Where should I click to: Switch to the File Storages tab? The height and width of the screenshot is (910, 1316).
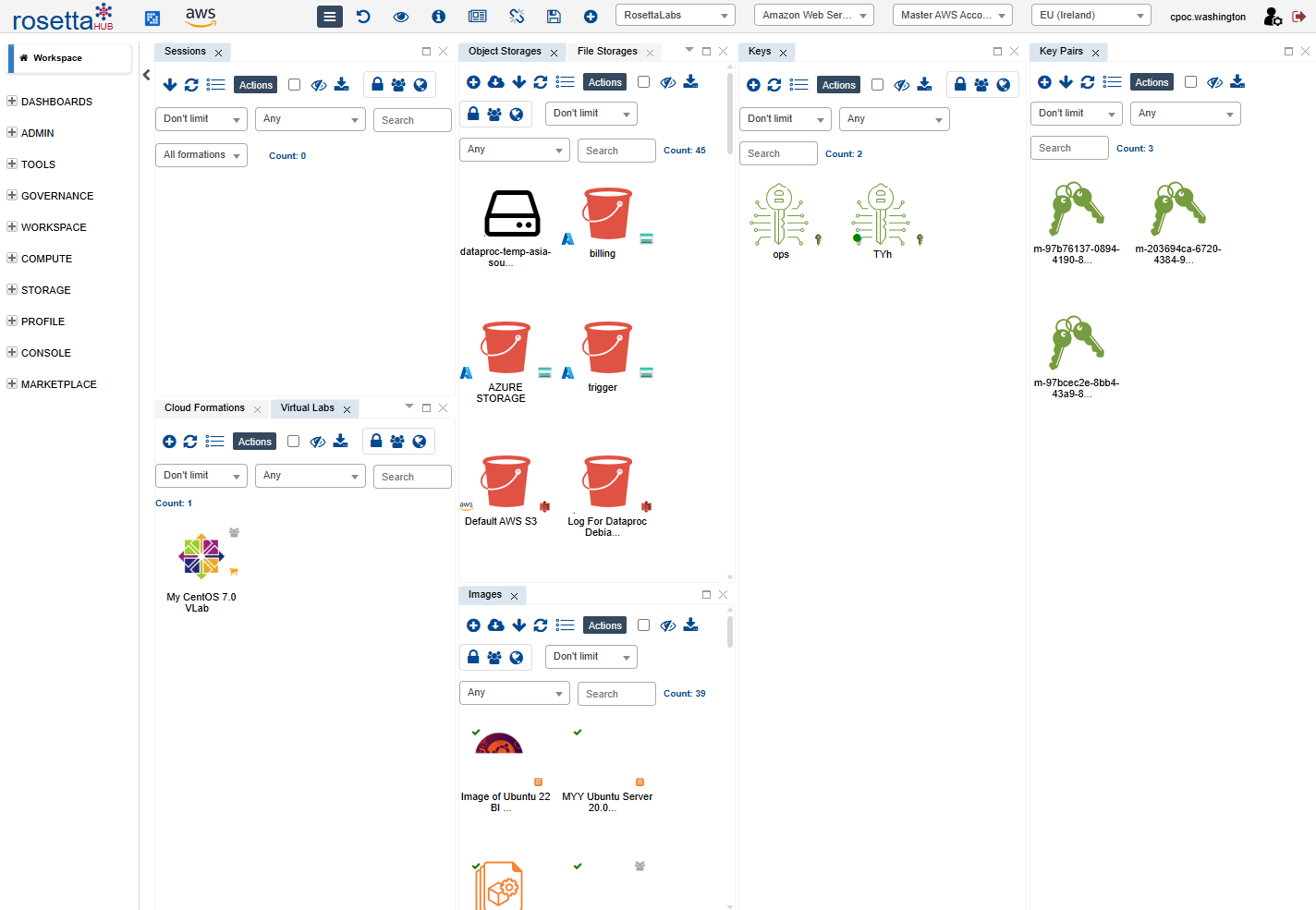click(607, 52)
